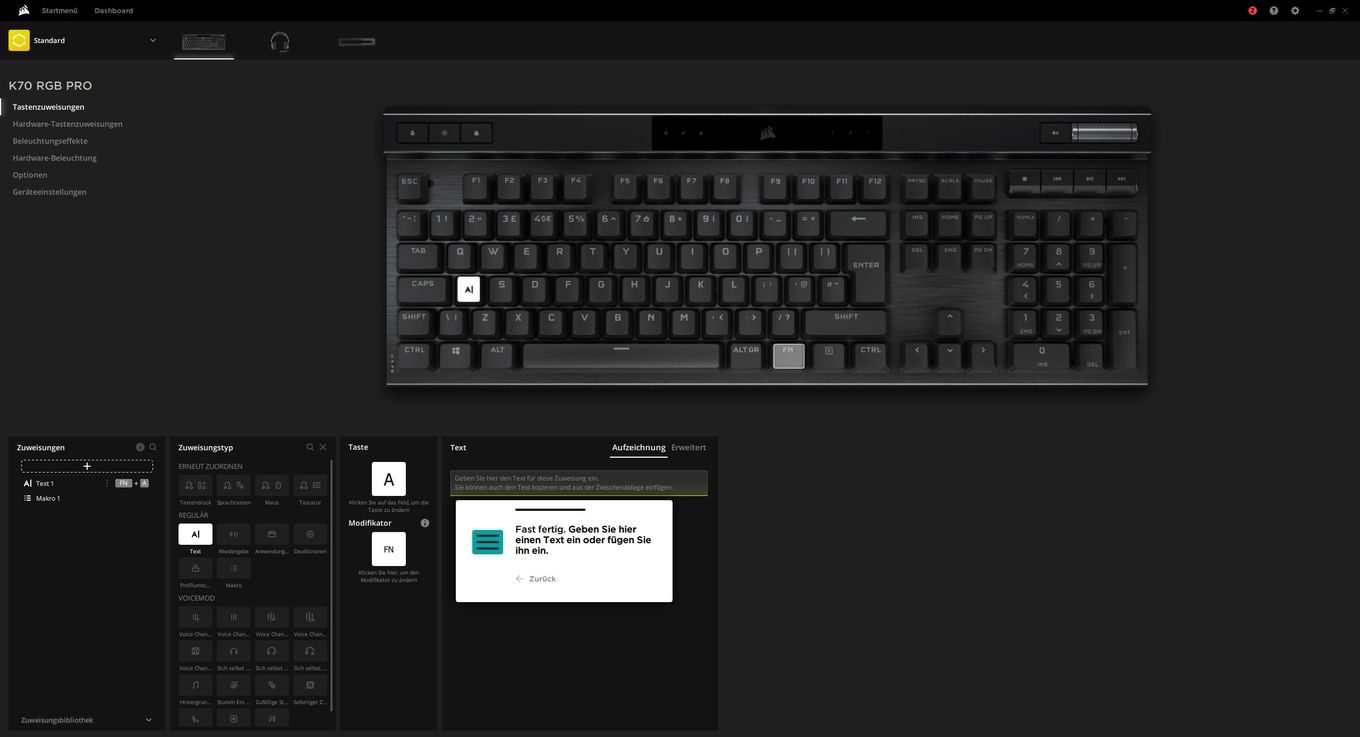Switch to the Erweitert tab
Screen dimensions: 1360x737
688,447
